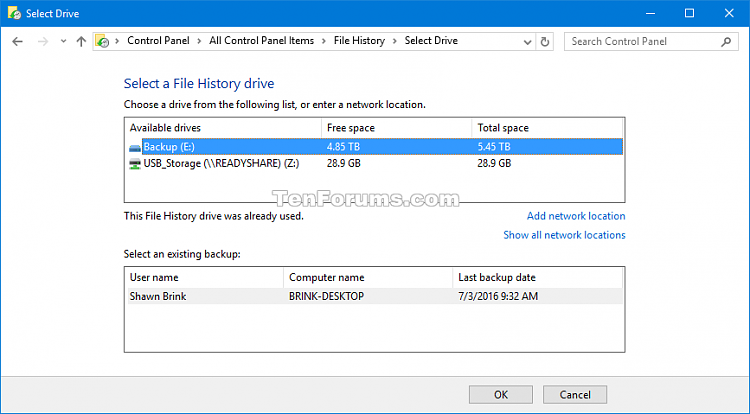Select the Backup (E:) drive row
Image resolution: width=750 pixels, height=414 pixels.
coord(375,147)
